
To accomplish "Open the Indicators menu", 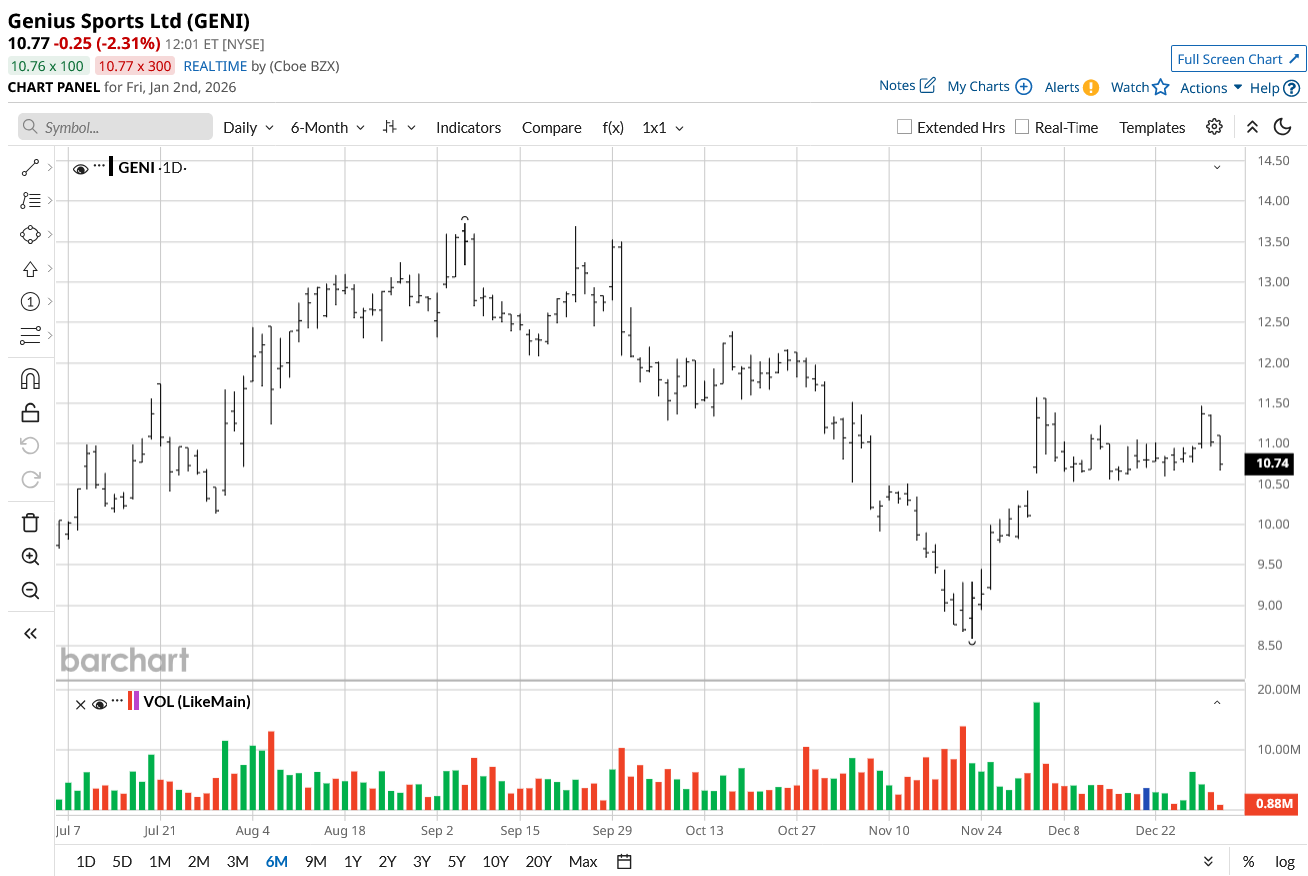I will click(468, 128).
